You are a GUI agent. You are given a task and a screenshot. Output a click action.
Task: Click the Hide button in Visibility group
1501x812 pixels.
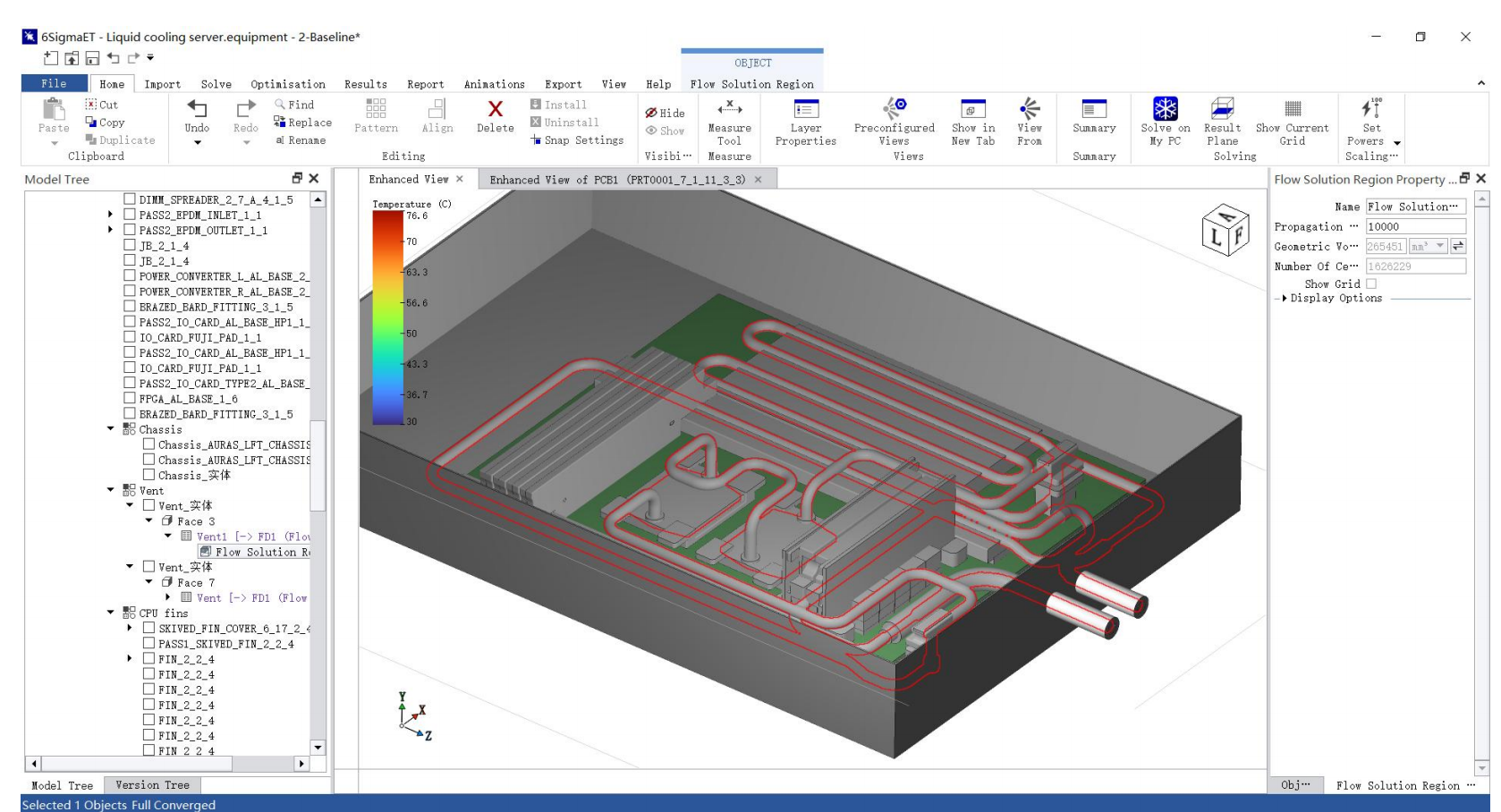click(666, 113)
